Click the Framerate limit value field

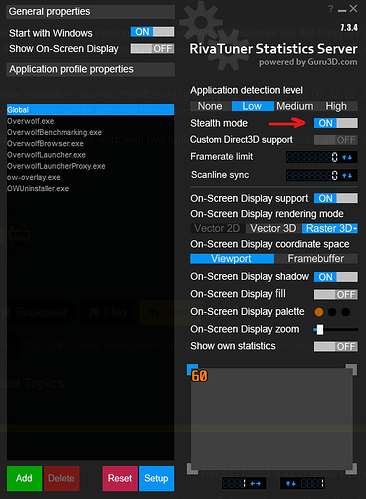[313, 157]
